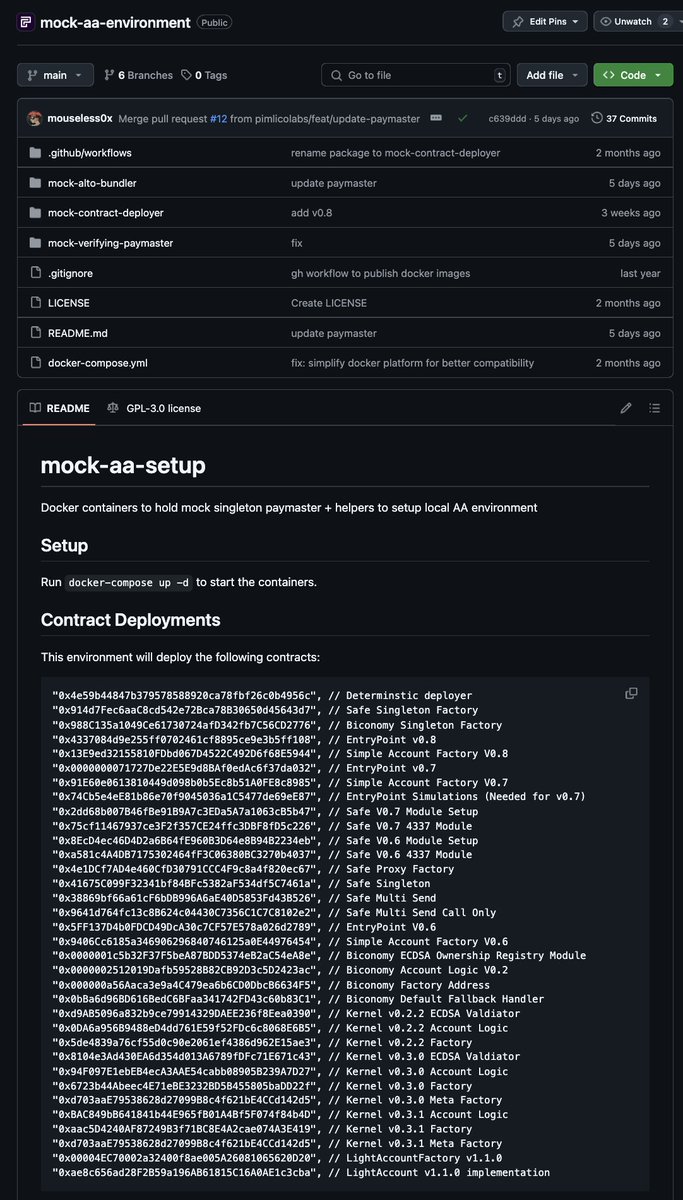View the 0 Tags link
683x1200 pixels.
(204, 75)
